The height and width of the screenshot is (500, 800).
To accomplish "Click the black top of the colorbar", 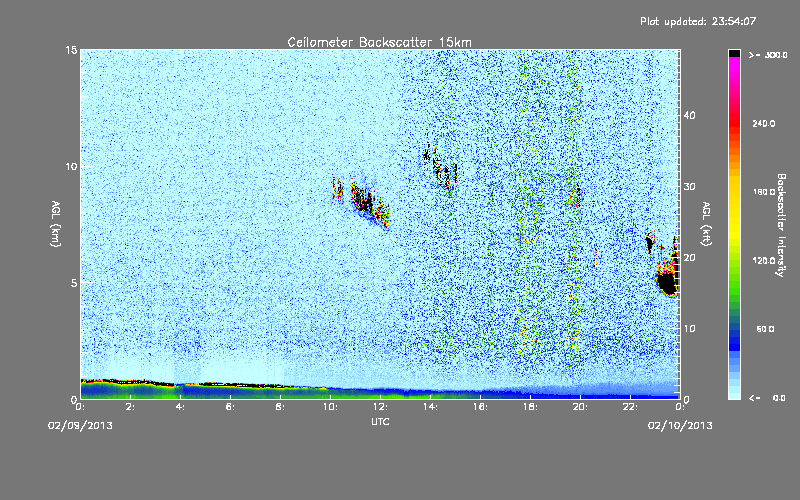I will 734,53.
